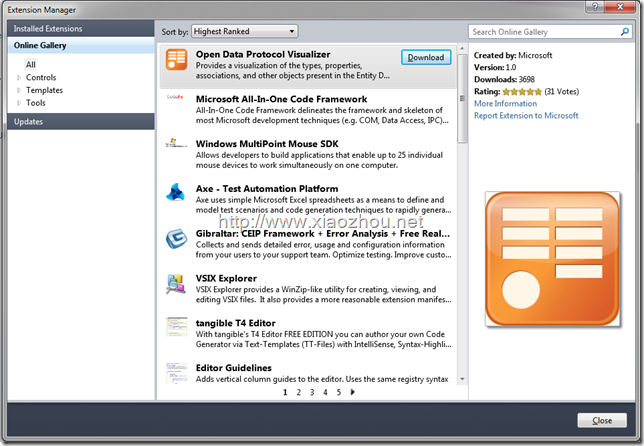Click current page number 1
Screen dimensions: 644x446
coord(285,392)
